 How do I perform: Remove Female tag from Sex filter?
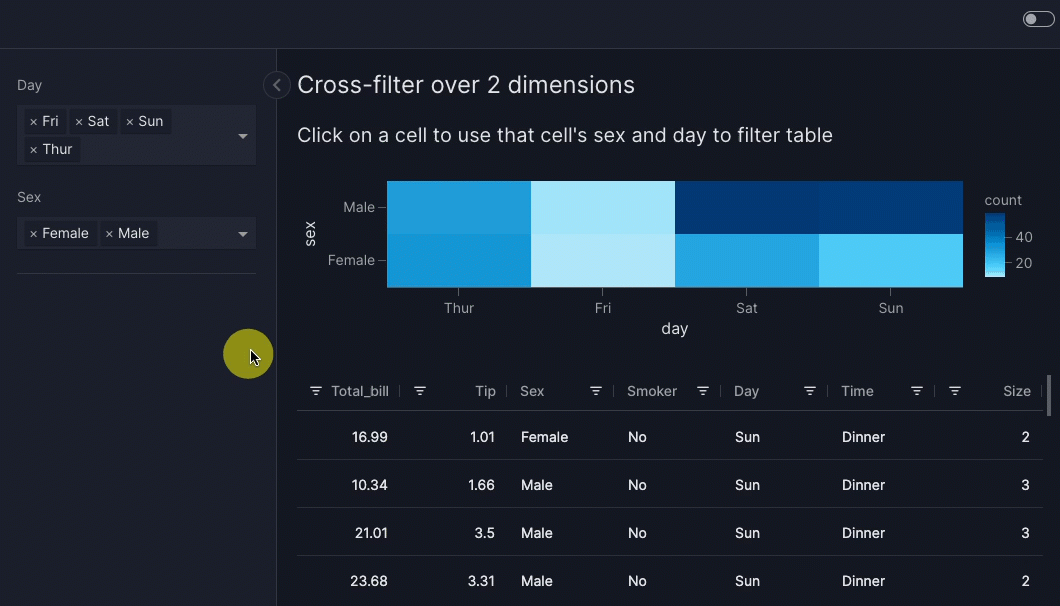[x=33, y=234]
